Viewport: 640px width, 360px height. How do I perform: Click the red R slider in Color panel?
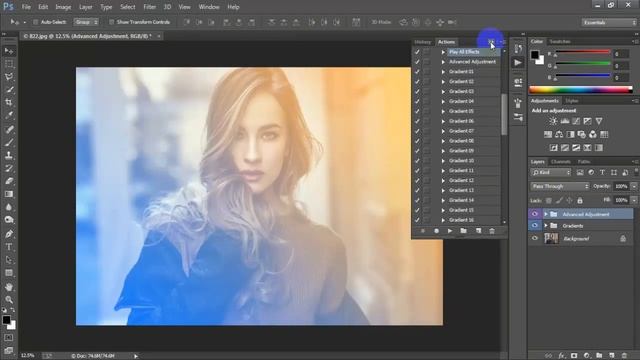point(582,52)
